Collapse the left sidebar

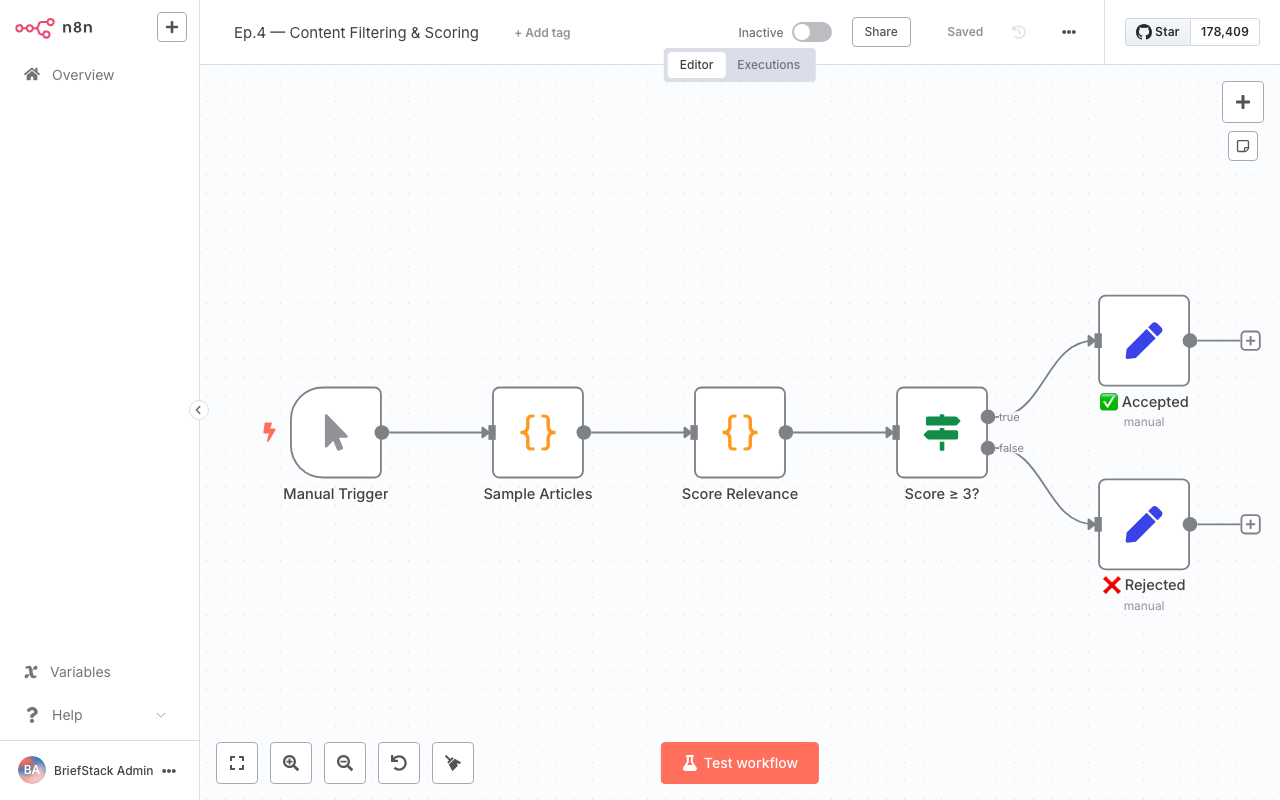(x=199, y=410)
